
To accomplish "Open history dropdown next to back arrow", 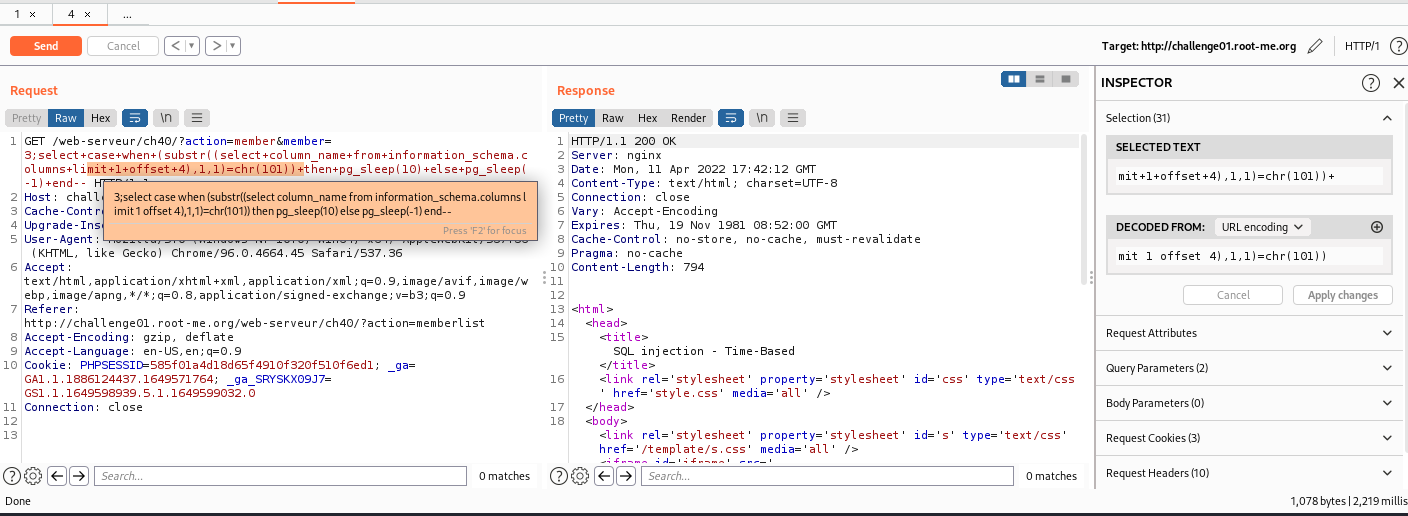I will click(191, 46).
